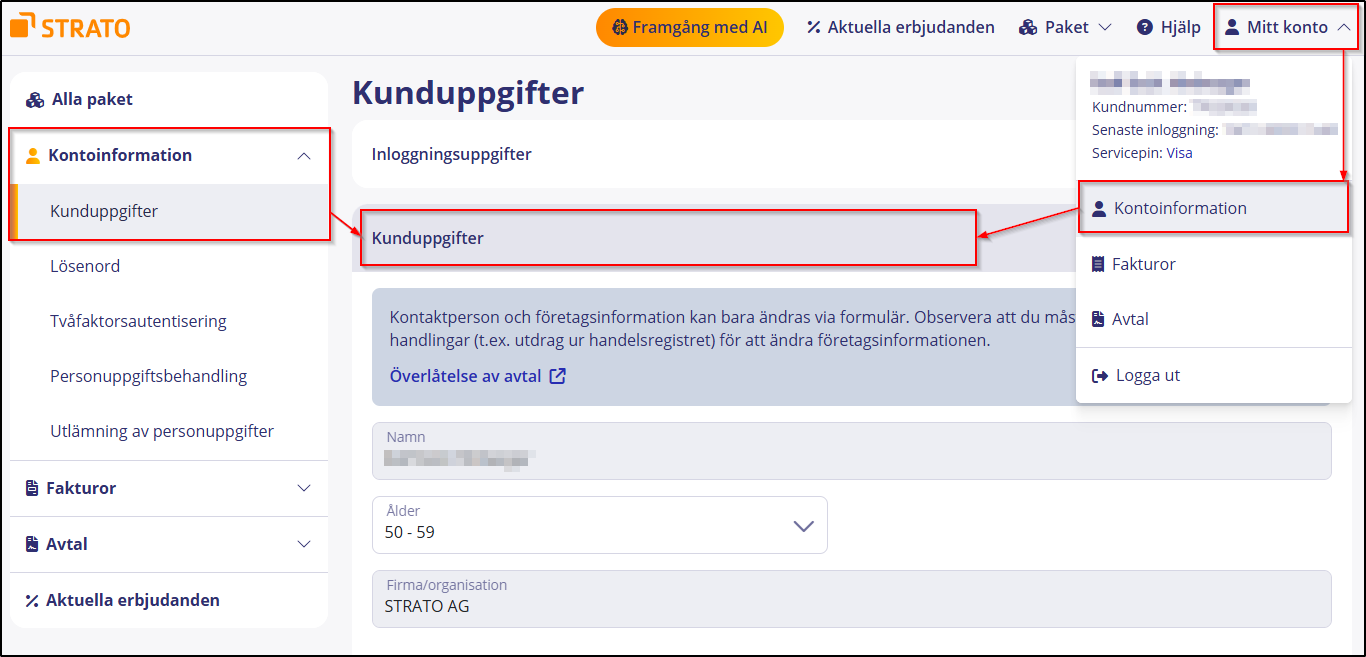The height and width of the screenshot is (657, 1366).
Task: Click the Logga ut exit icon in account menu
Action: [1100, 375]
